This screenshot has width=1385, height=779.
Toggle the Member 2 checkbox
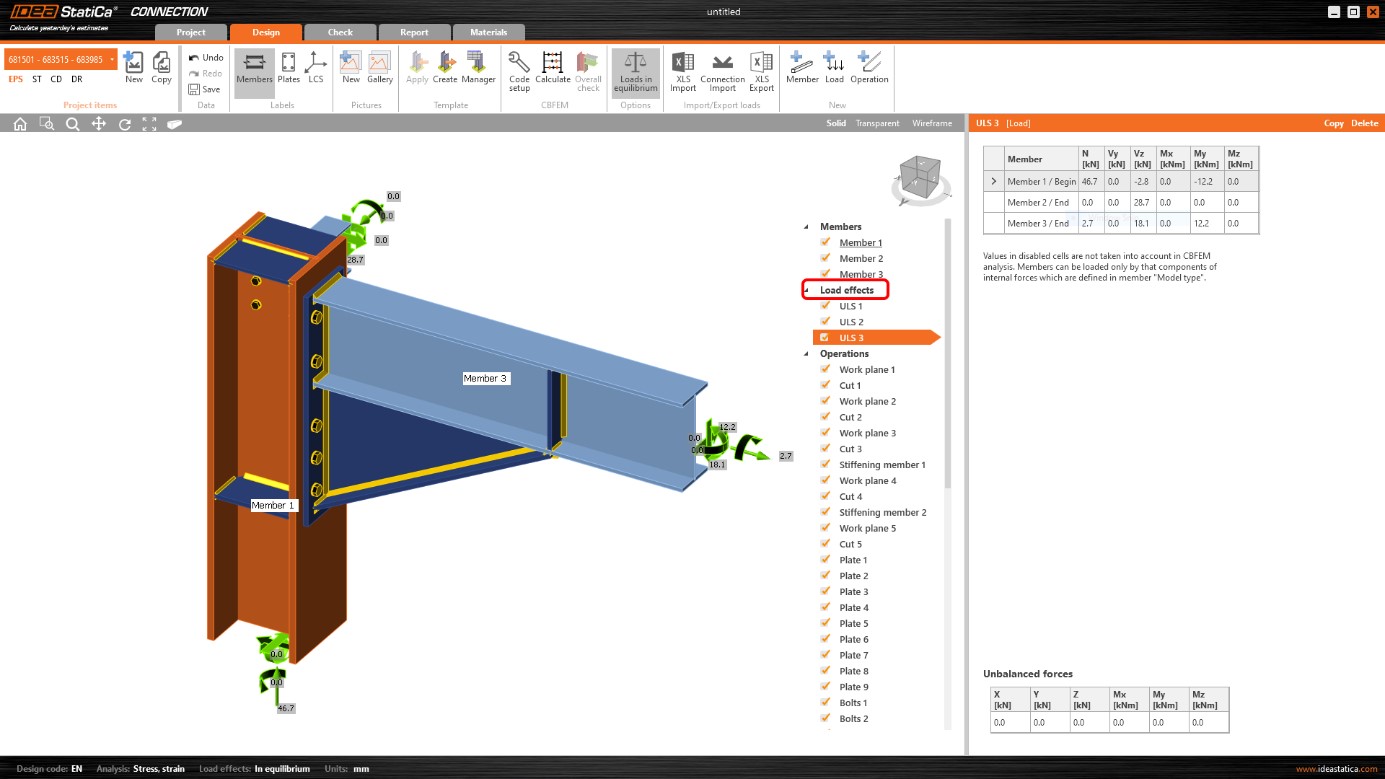(x=826, y=258)
